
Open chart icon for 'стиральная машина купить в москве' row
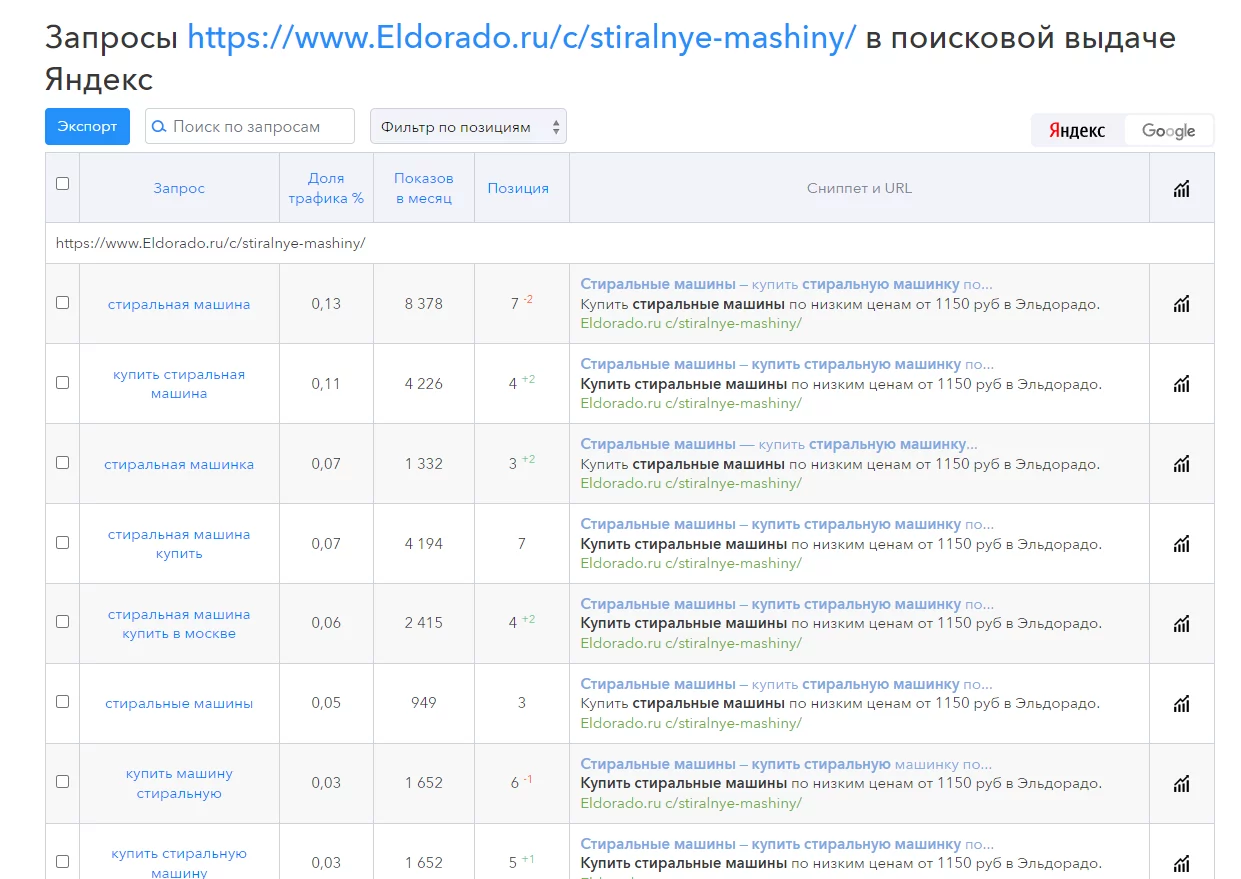point(1181,623)
